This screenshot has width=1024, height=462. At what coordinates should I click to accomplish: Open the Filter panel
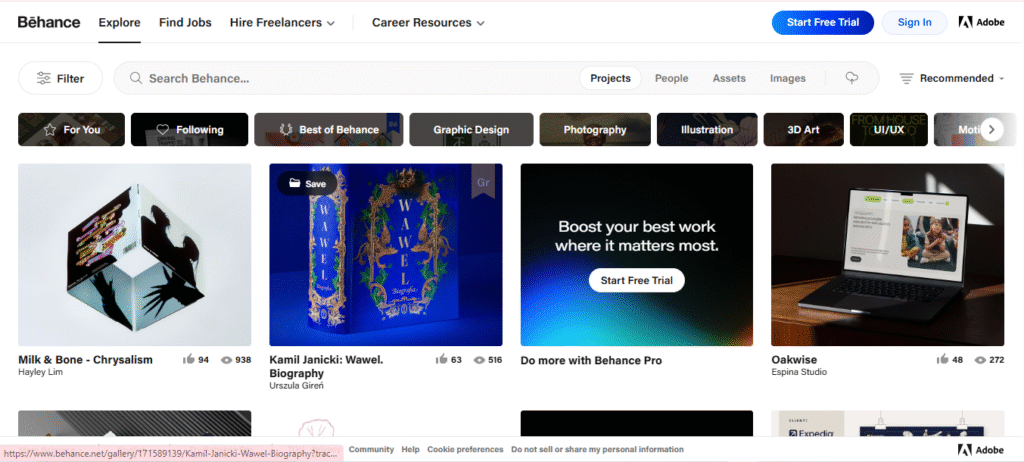point(60,78)
